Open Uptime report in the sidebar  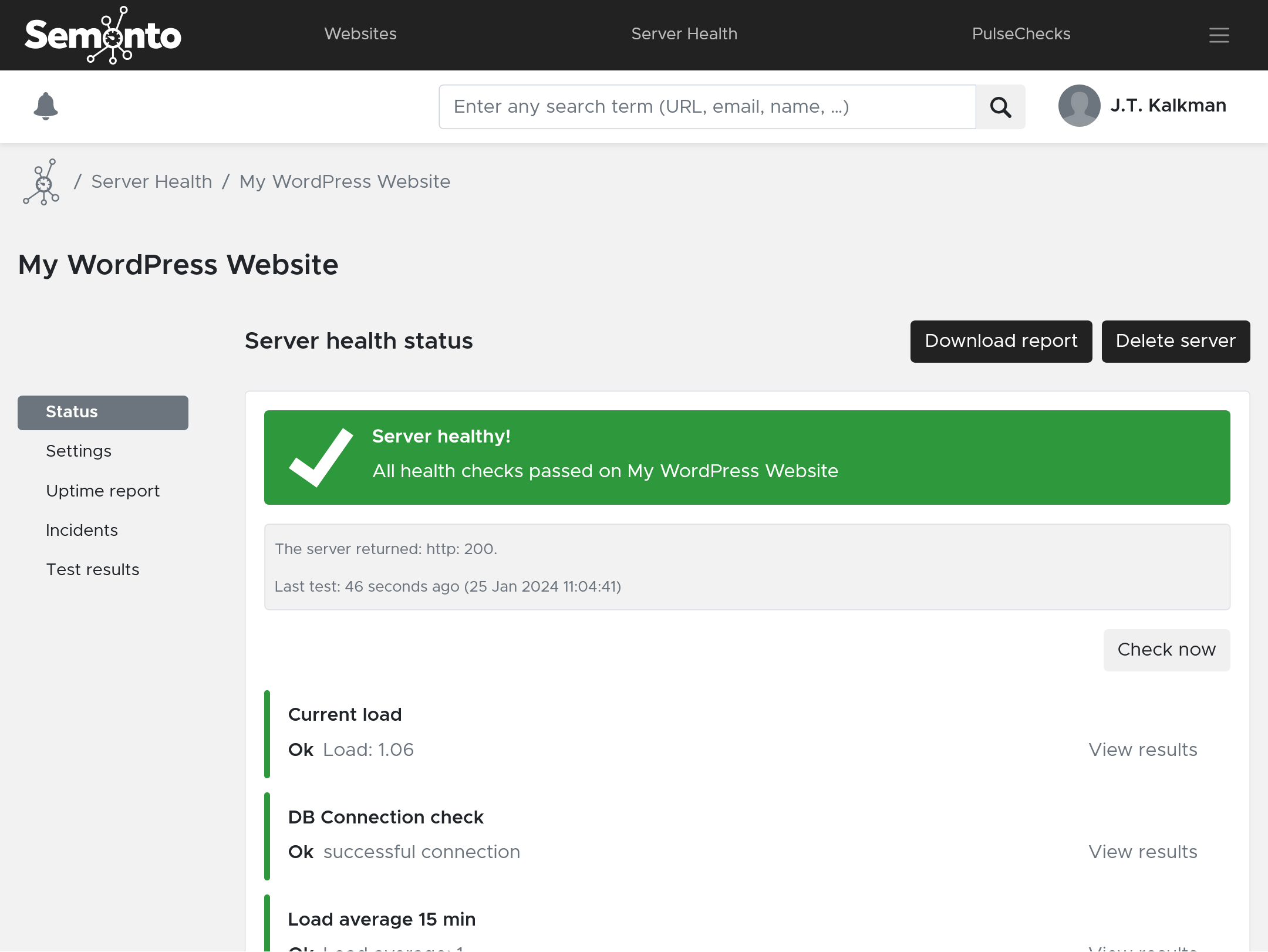coord(103,491)
